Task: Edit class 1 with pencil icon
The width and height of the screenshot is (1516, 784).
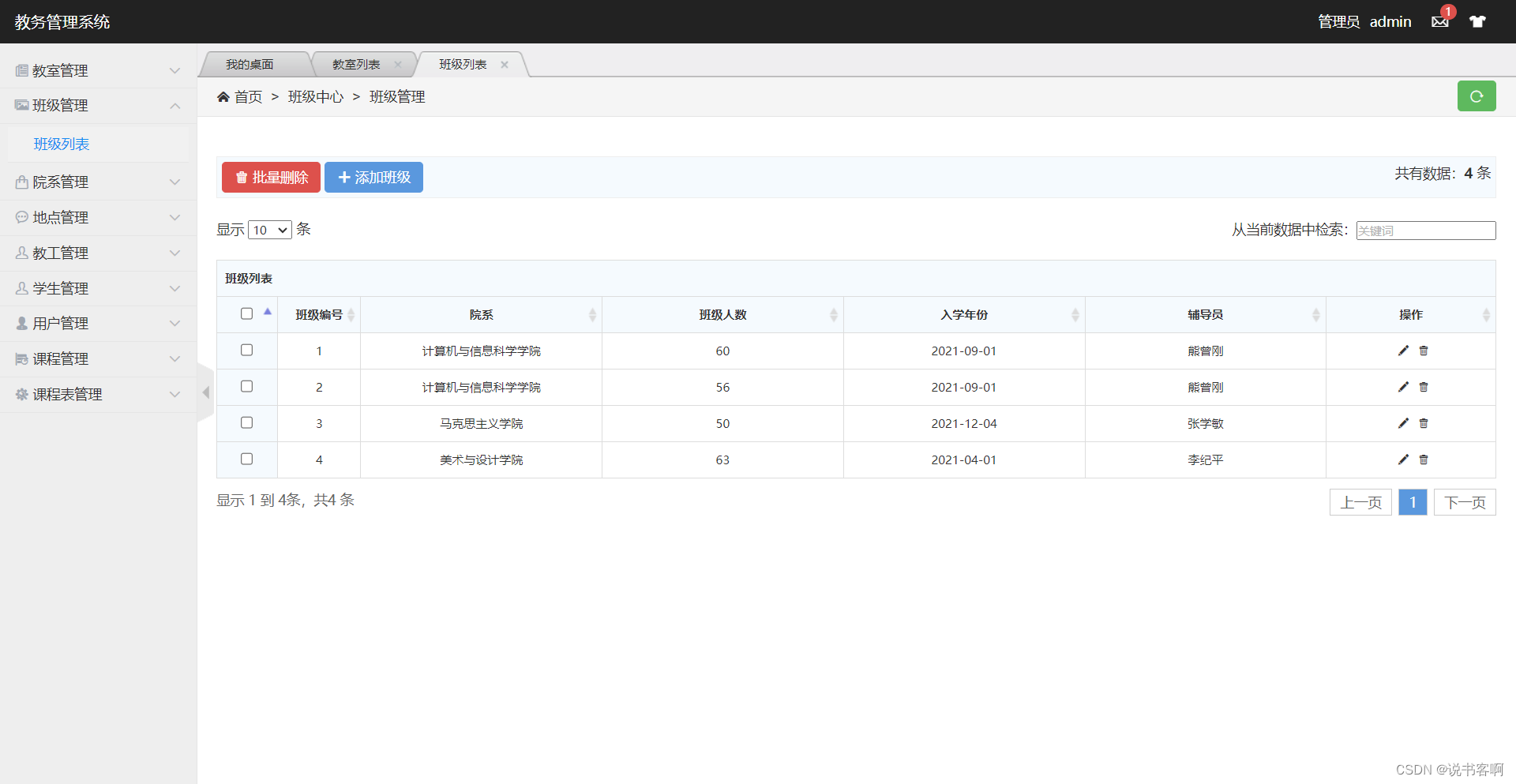Action: pyautogui.click(x=1403, y=351)
